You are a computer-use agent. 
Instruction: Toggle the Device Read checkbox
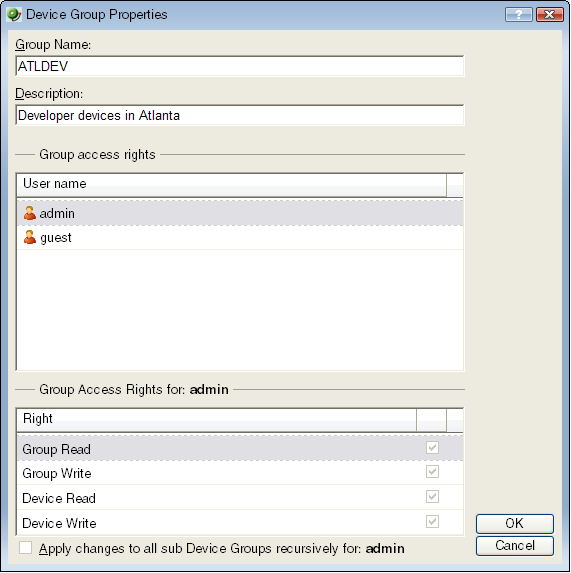[432, 497]
